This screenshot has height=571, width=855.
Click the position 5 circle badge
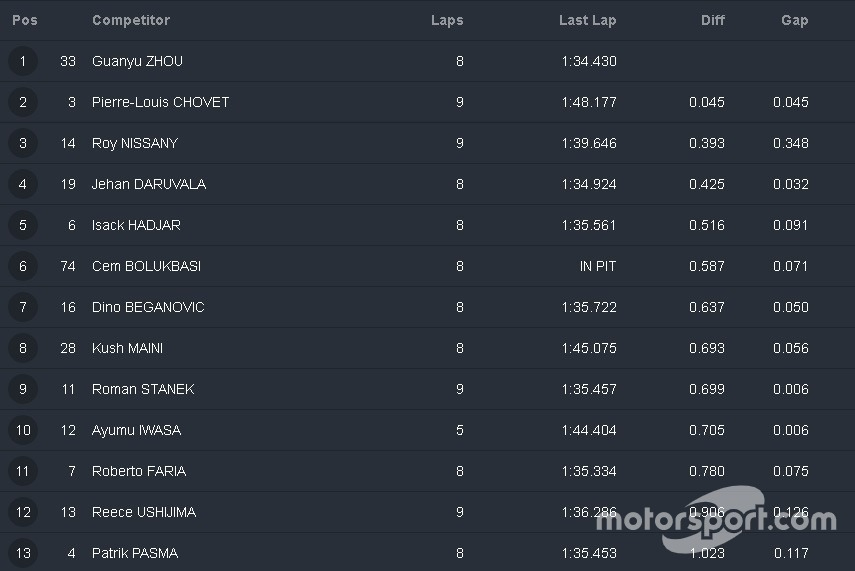point(23,225)
